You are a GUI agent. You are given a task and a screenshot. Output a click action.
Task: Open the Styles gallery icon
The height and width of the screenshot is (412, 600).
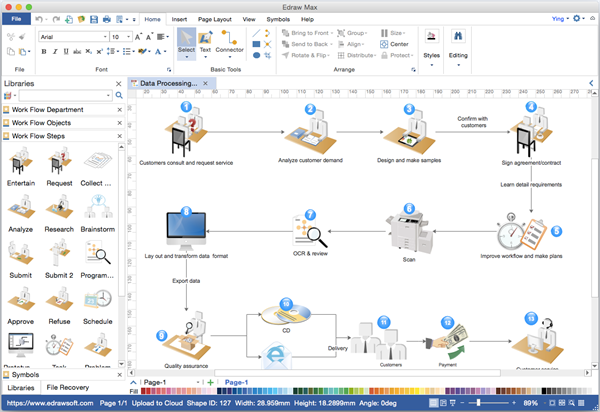(x=432, y=36)
